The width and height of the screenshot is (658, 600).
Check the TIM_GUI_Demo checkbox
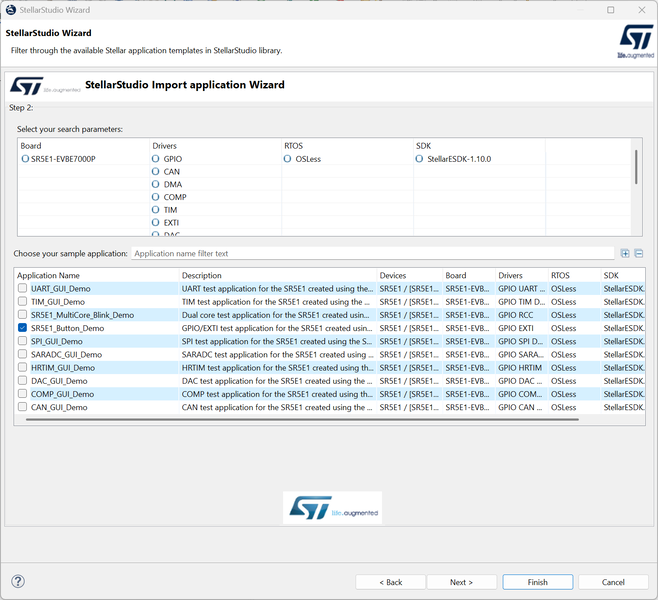coord(23,301)
